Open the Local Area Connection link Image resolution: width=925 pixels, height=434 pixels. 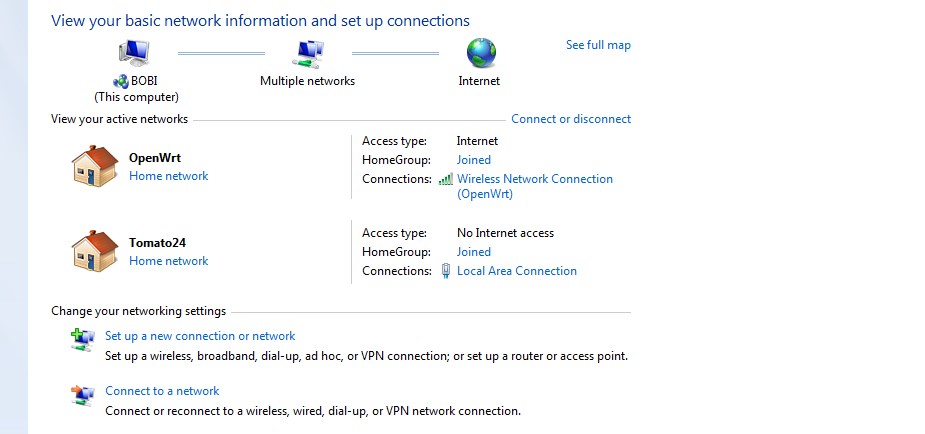pos(517,271)
